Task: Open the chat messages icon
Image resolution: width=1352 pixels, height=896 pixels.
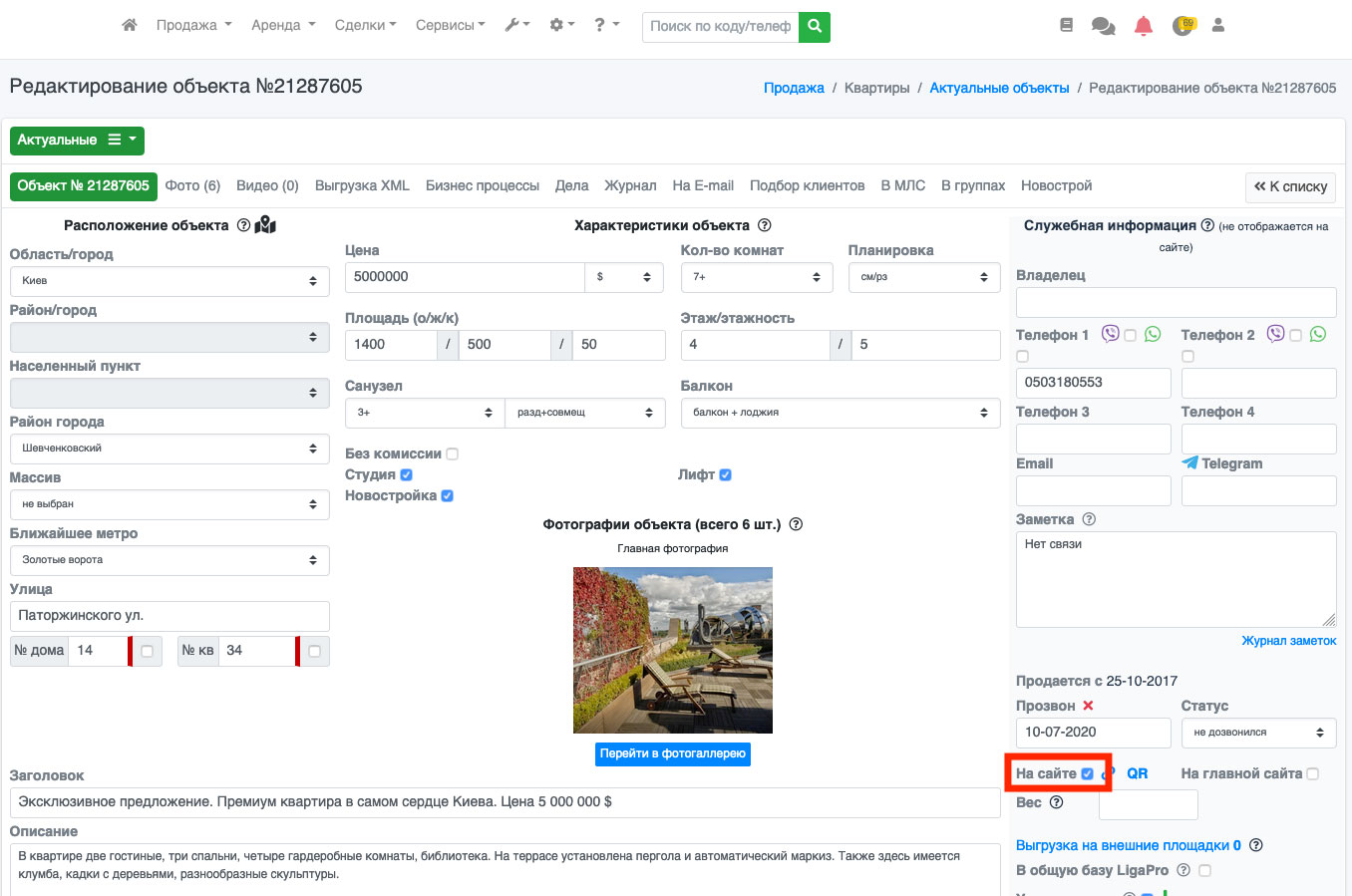Action: click(1103, 26)
